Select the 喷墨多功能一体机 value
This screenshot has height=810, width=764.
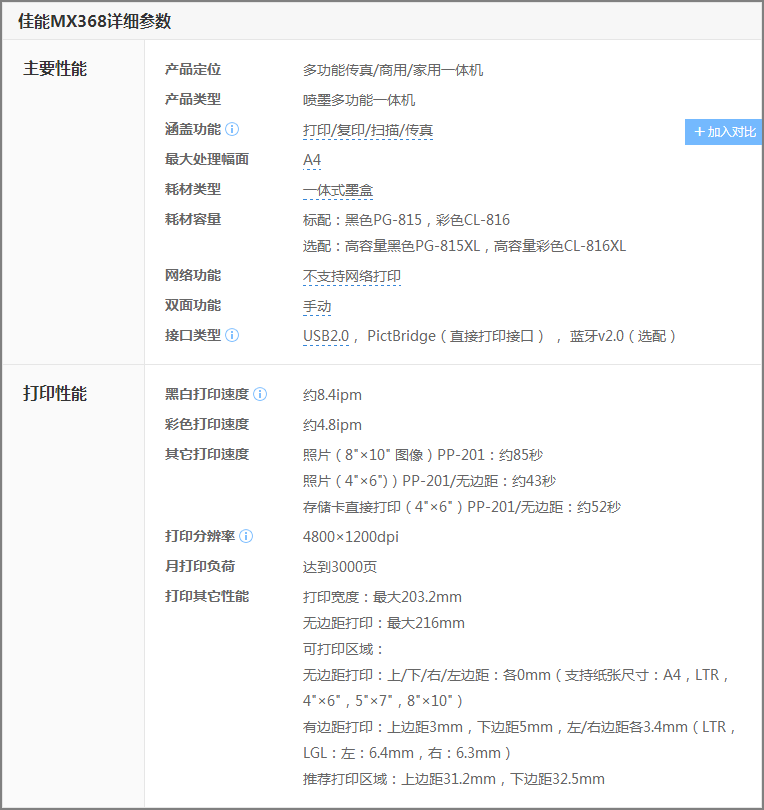tap(359, 100)
